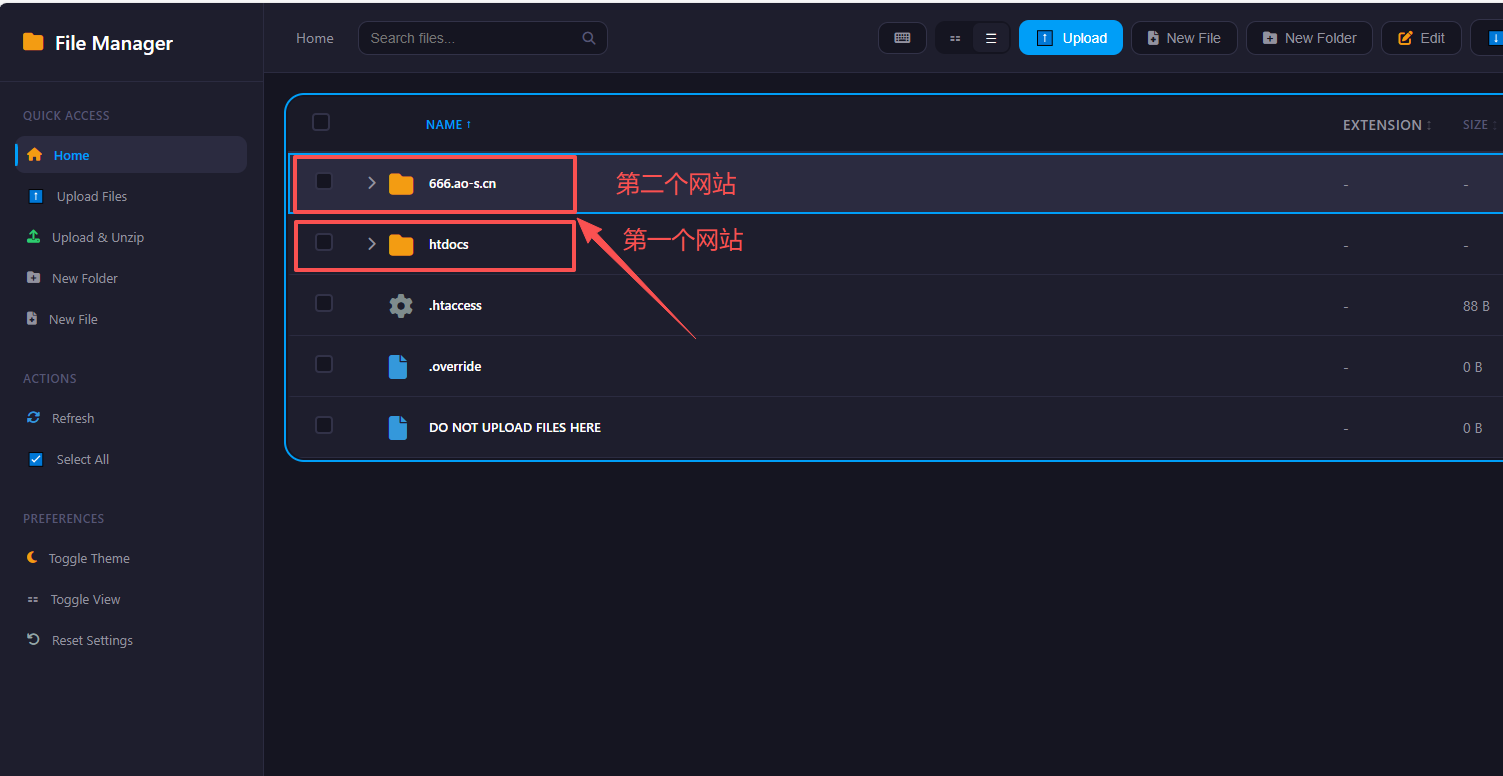Click the htdocs folder icon

(401, 245)
